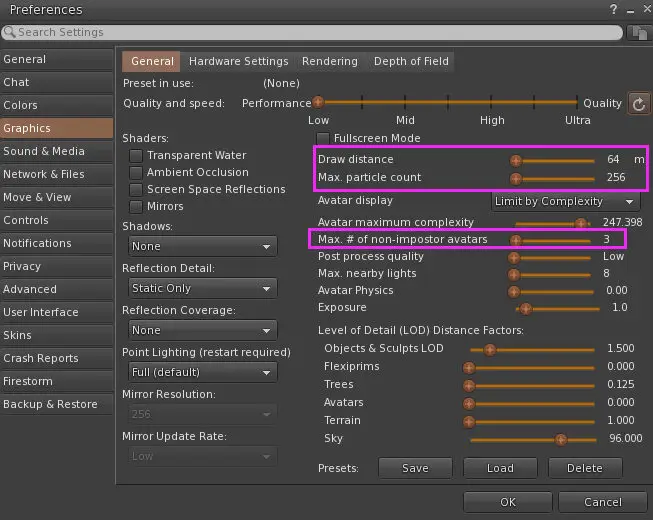Click the reset graphics to defaults icon

639,103
